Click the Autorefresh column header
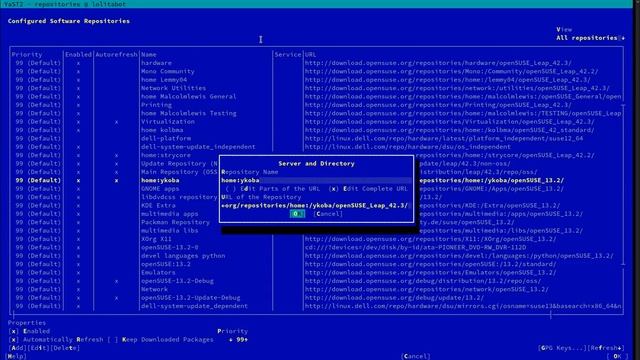This screenshot has height=360, width=640. click(x=116, y=54)
